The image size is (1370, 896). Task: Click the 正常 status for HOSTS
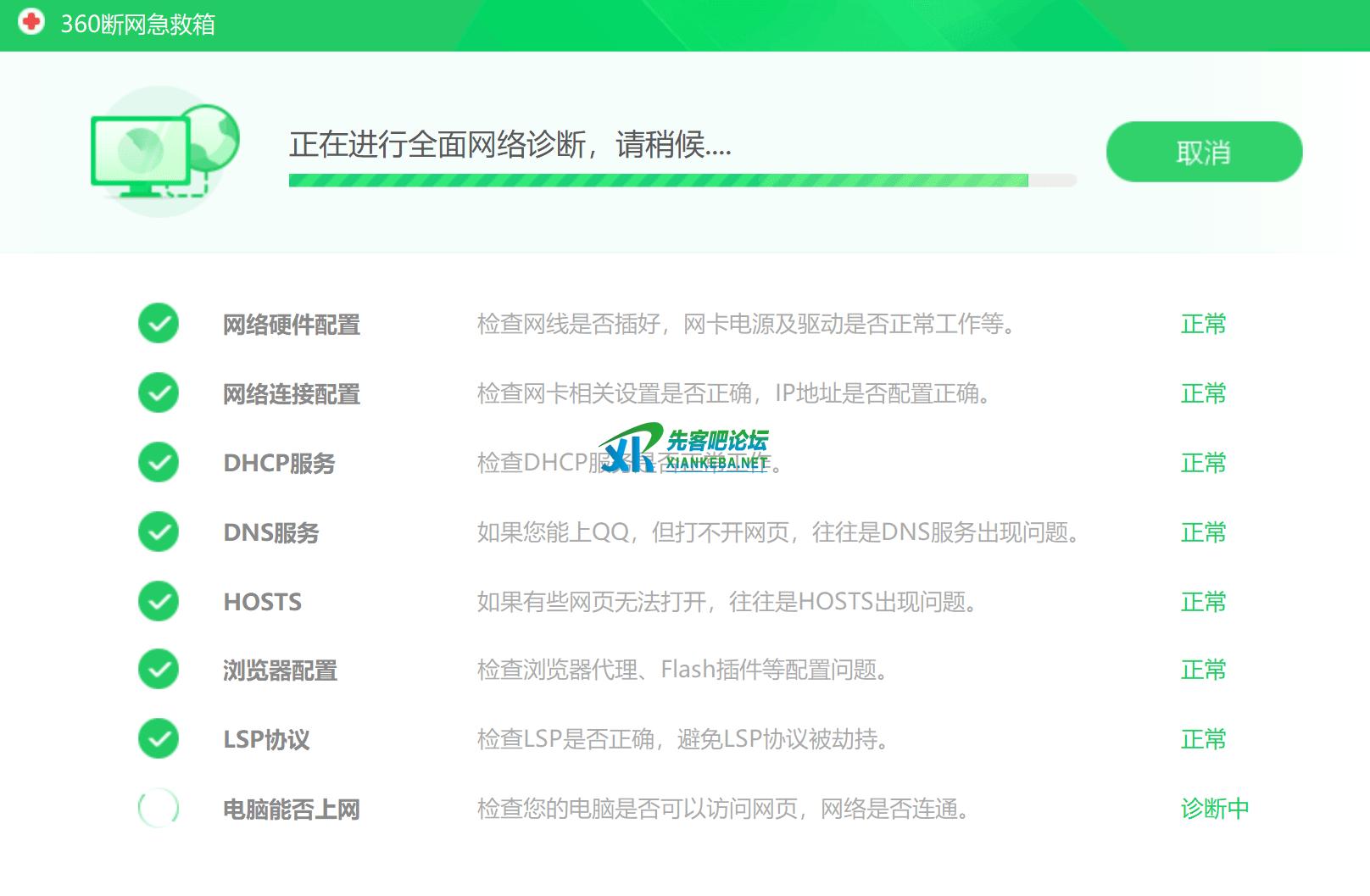pyautogui.click(x=1203, y=602)
